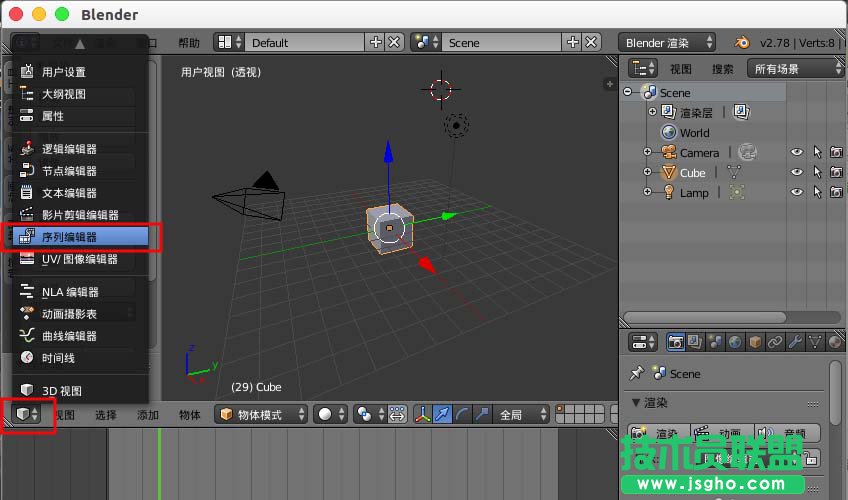Image resolution: width=848 pixels, height=500 pixels.
Task: Toggle Cube selectability arrow
Action: click(817, 172)
